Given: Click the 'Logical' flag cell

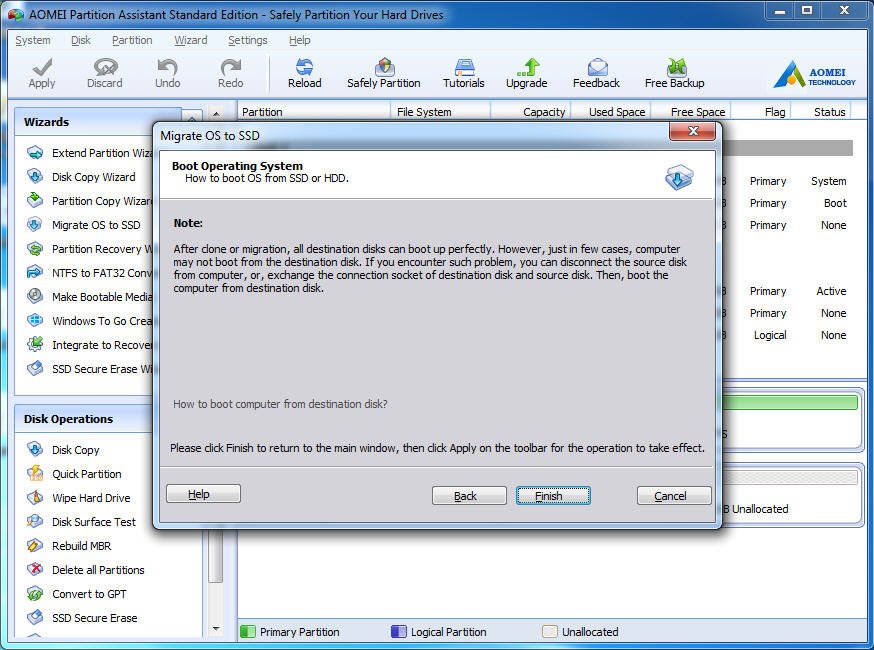Looking at the screenshot, I should pyautogui.click(x=770, y=335).
